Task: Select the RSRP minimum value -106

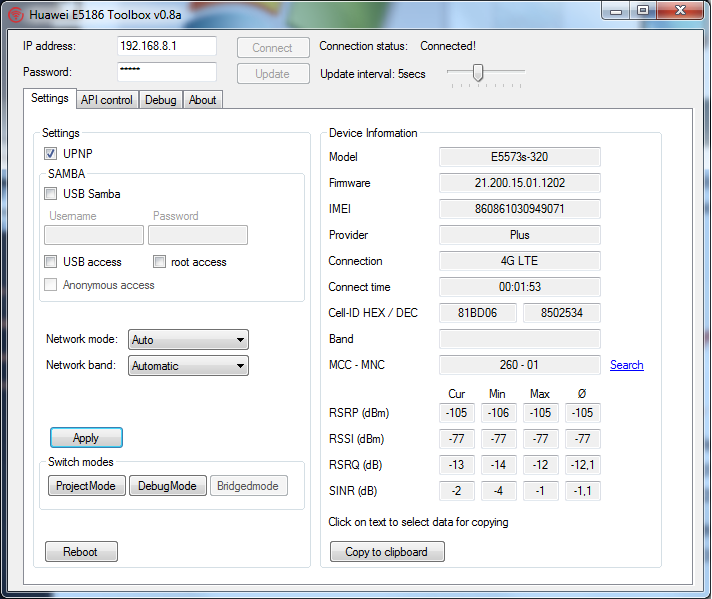Action: tap(499, 413)
